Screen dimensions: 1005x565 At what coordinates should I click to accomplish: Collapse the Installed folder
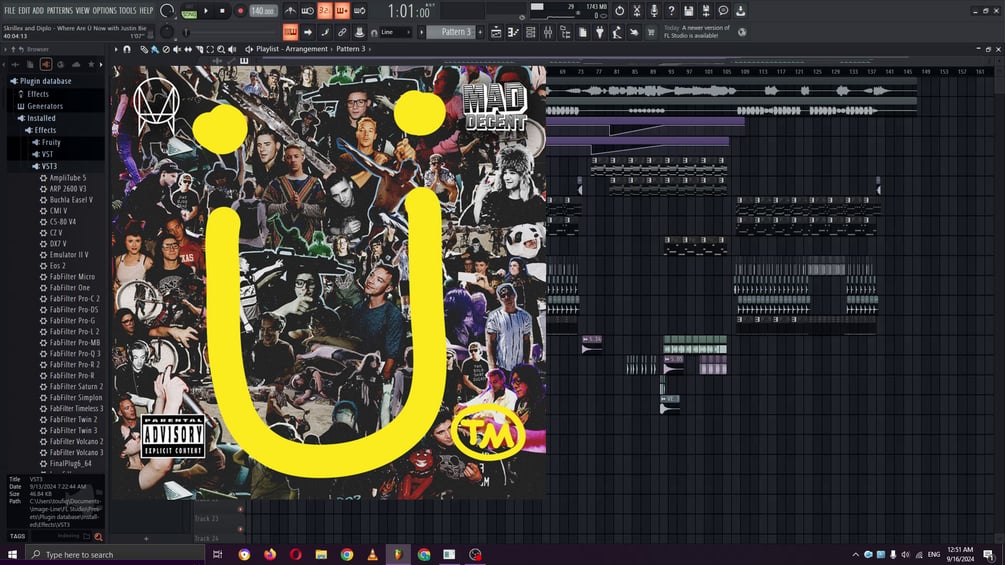pos(41,119)
